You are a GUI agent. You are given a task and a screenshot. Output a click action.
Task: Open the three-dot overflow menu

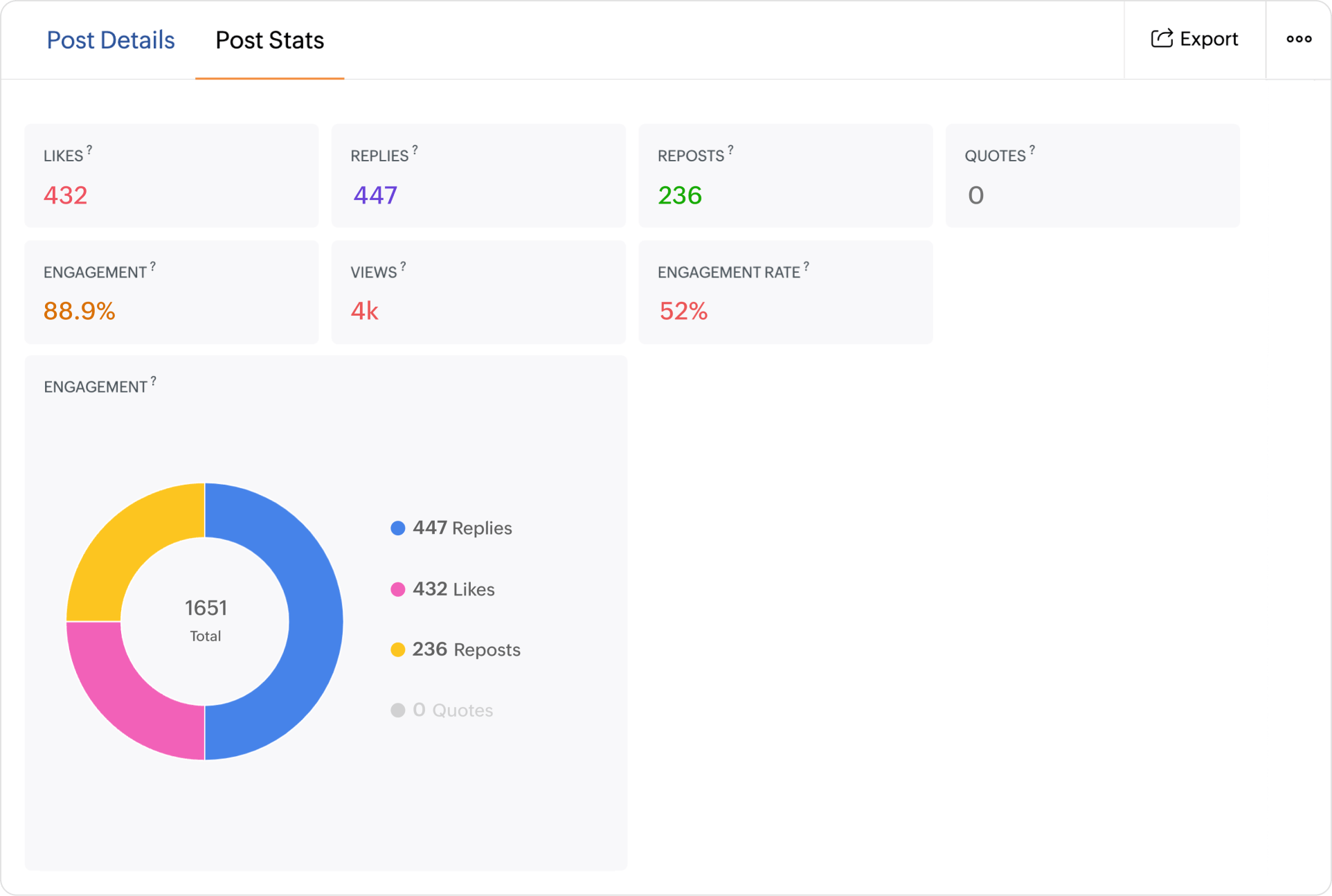1299,39
